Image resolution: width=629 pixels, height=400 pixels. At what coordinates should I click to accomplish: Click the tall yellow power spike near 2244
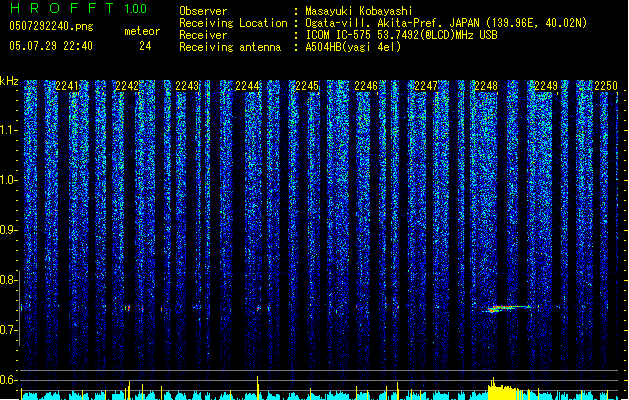[258, 388]
